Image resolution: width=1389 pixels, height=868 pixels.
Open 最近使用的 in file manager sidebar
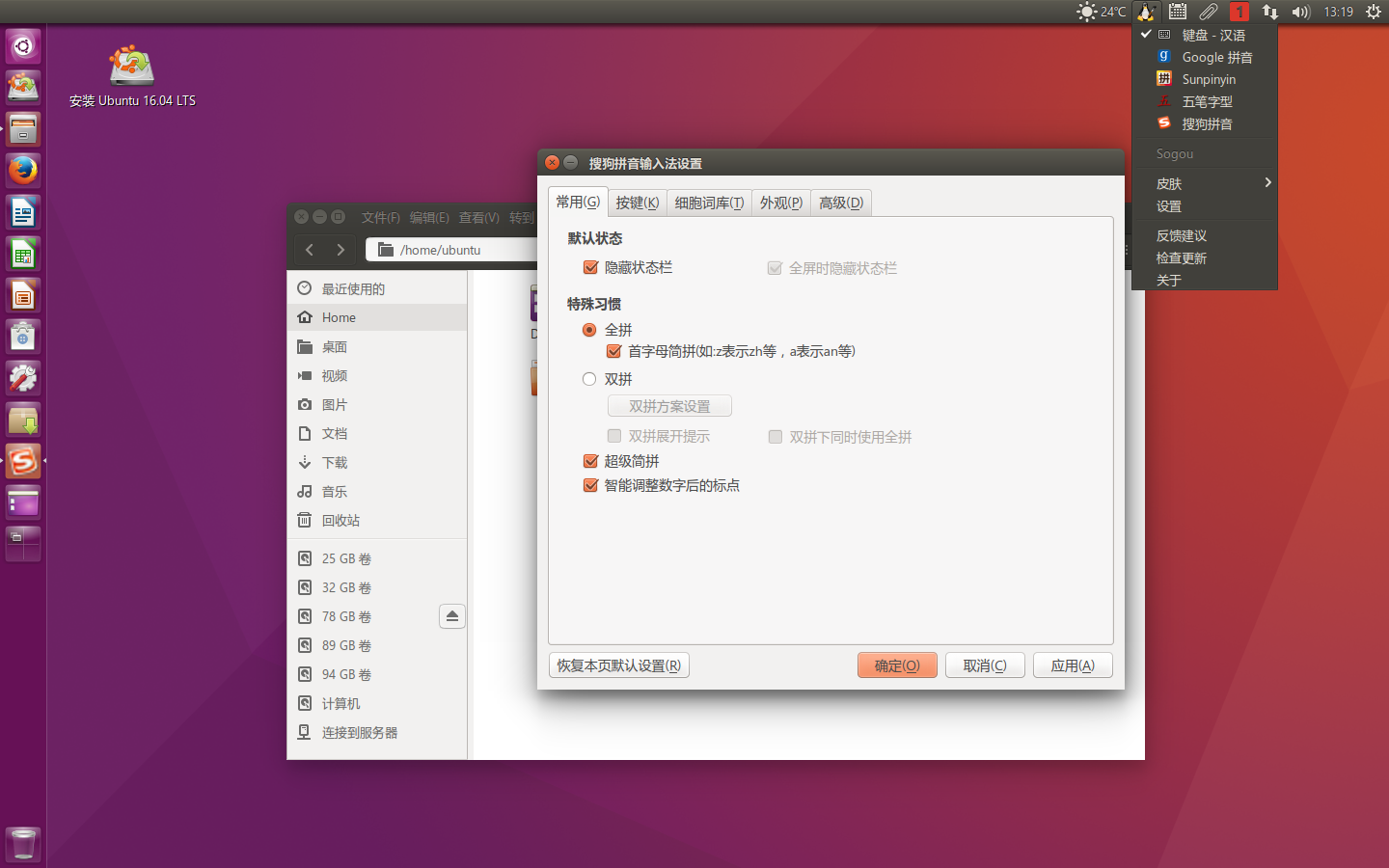pos(377,288)
